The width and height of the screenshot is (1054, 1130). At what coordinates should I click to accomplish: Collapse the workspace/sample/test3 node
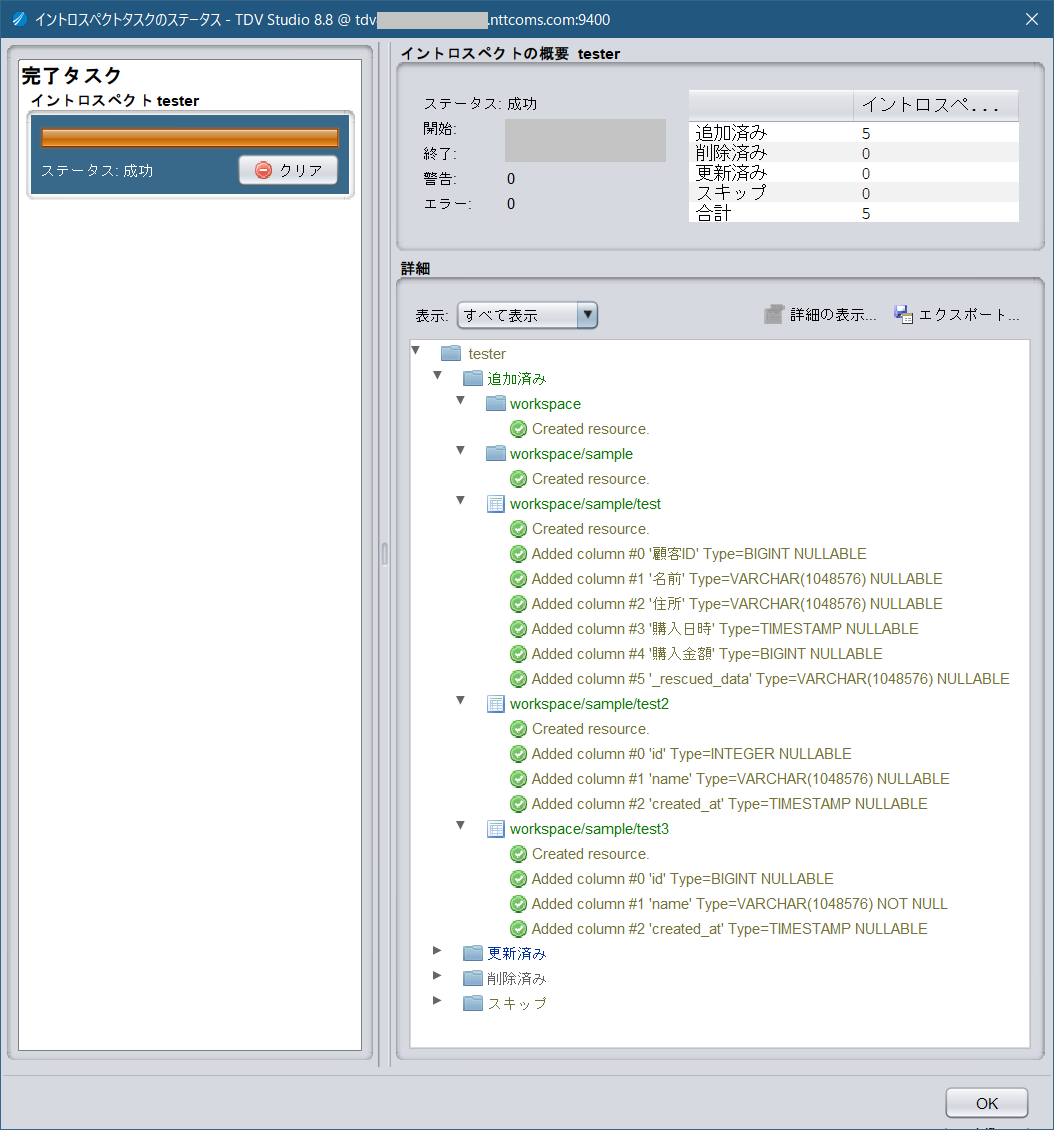[460, 826]
